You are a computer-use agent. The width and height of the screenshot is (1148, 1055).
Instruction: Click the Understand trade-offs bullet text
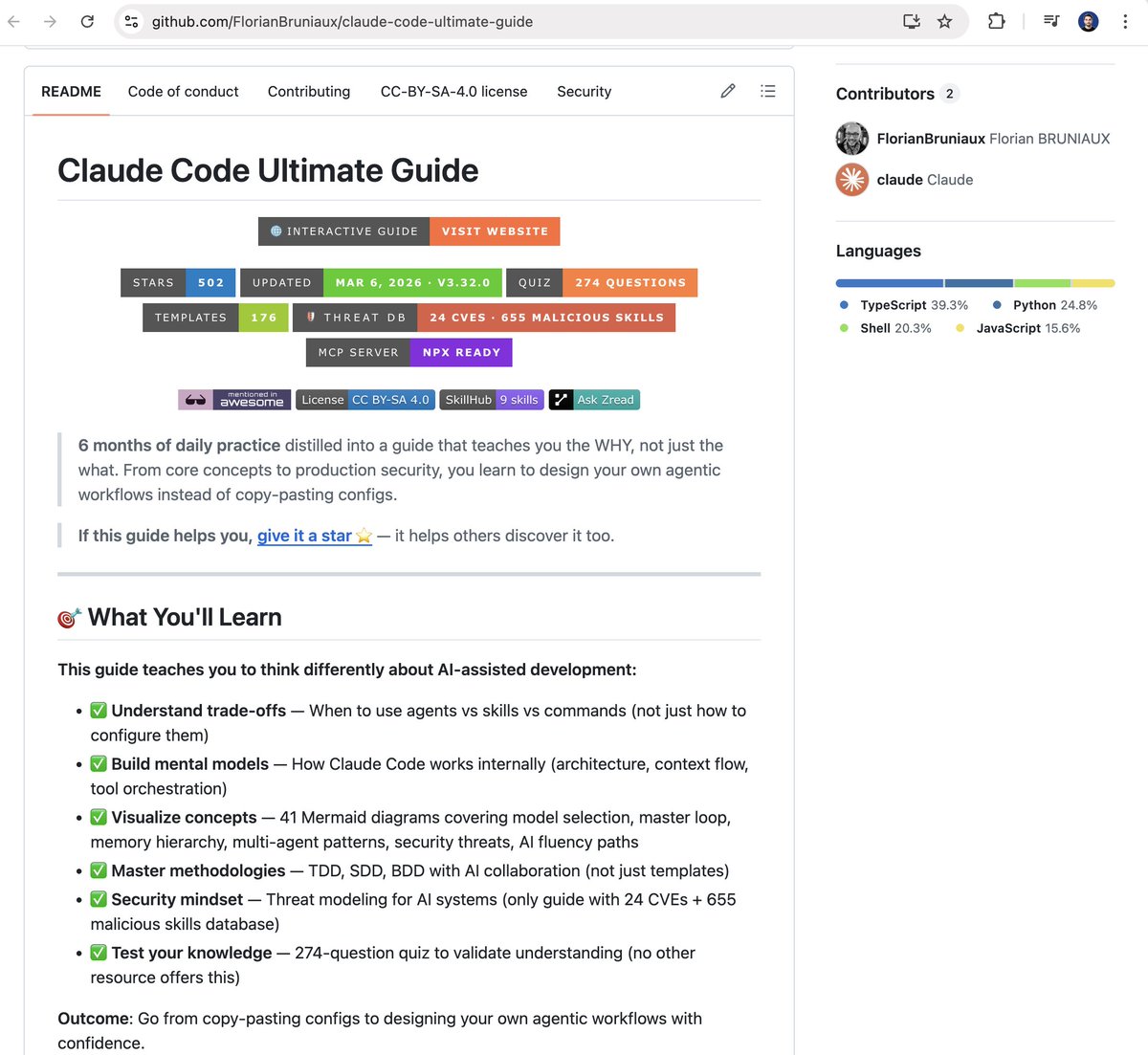tap(418, 723)
